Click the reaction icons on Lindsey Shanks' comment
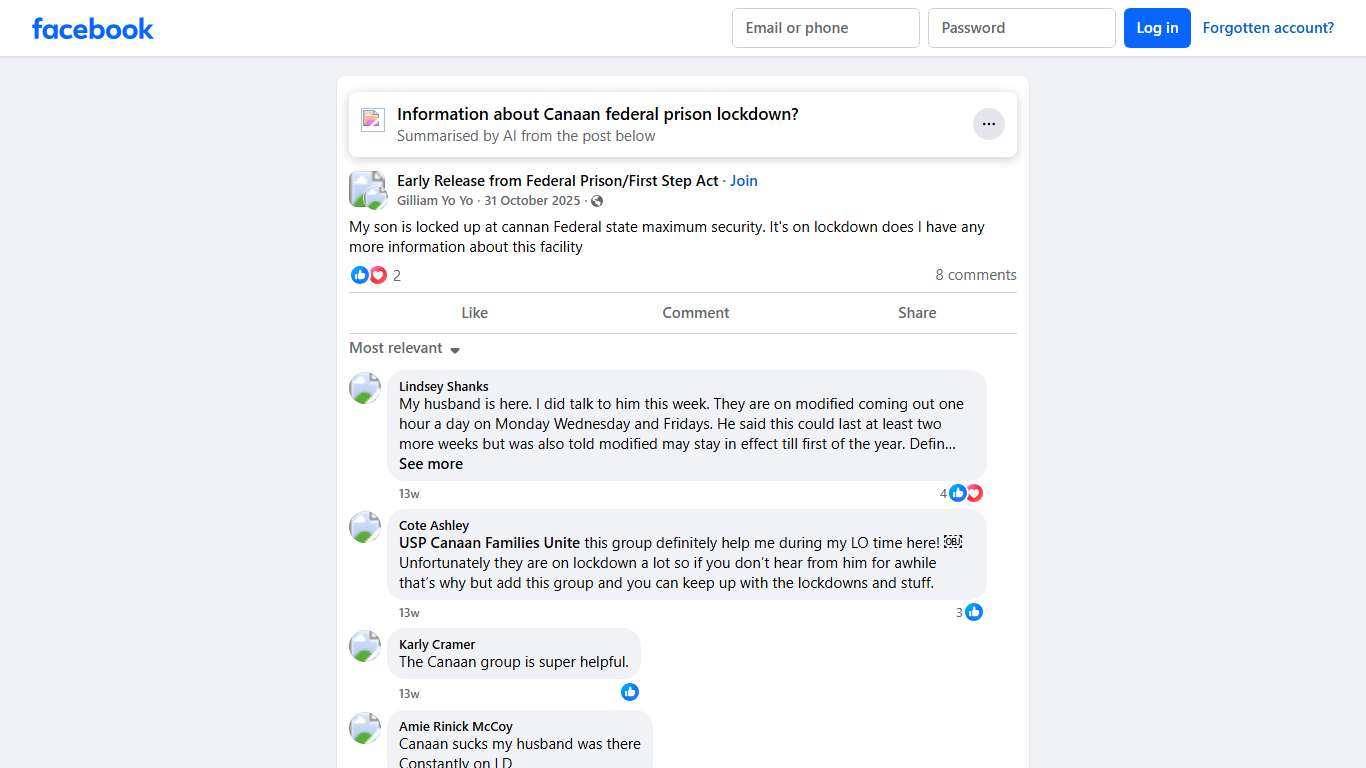The image size is (1366, 768). point(966,493)
